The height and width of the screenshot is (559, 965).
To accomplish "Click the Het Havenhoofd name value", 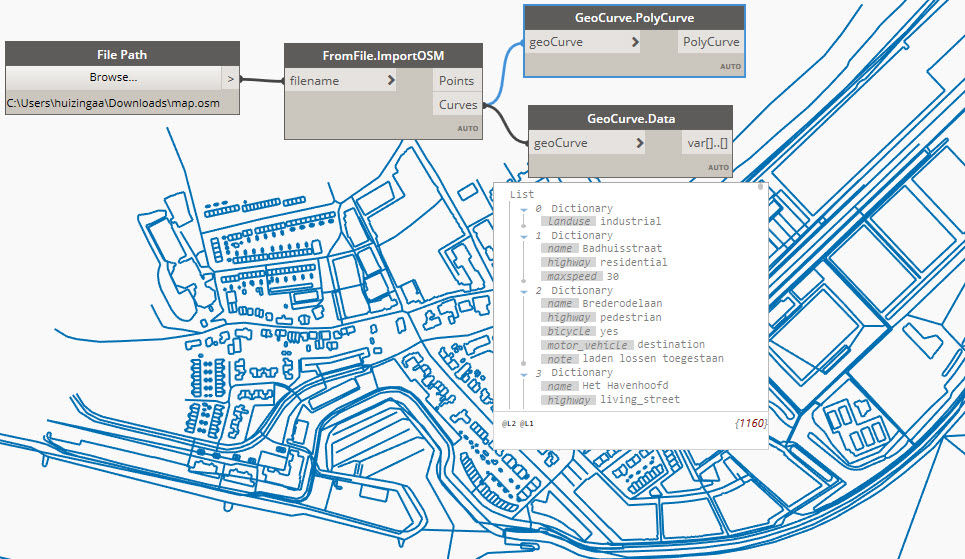I will (x=625, y=386).
